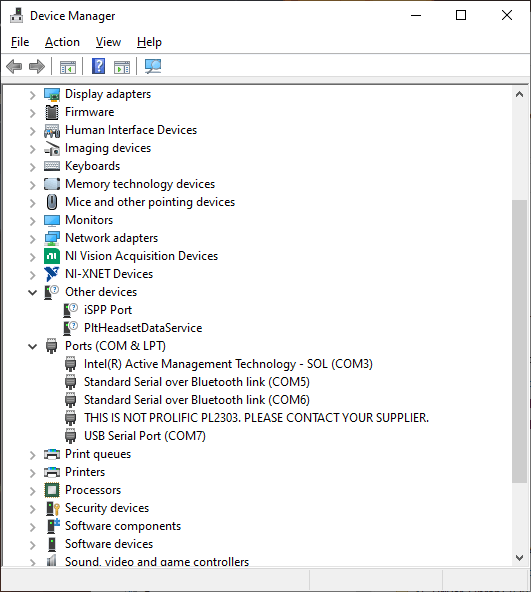Click the NI Vision Acquisition Devices icon
Viewport: 531px width, 592px height.
coord(52,256)
